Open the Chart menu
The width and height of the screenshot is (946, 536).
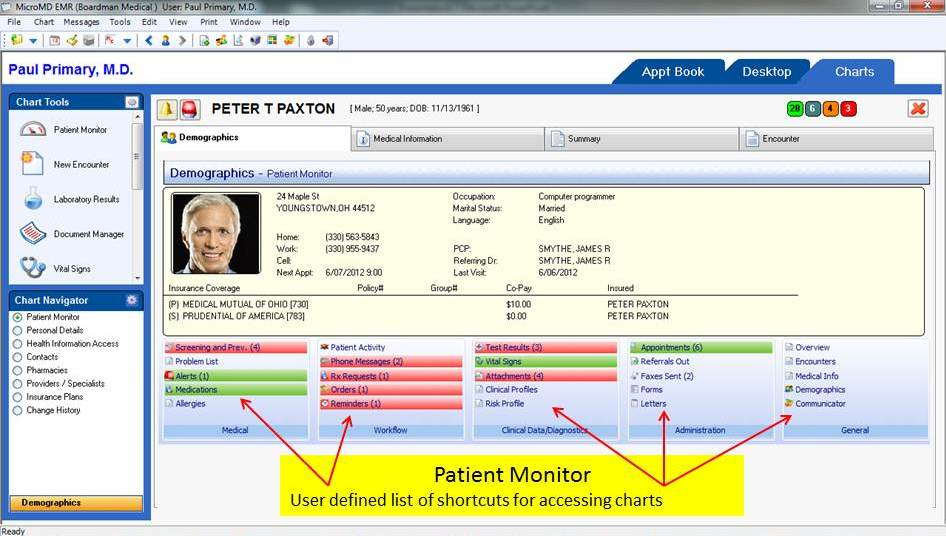tap(43, 22)
